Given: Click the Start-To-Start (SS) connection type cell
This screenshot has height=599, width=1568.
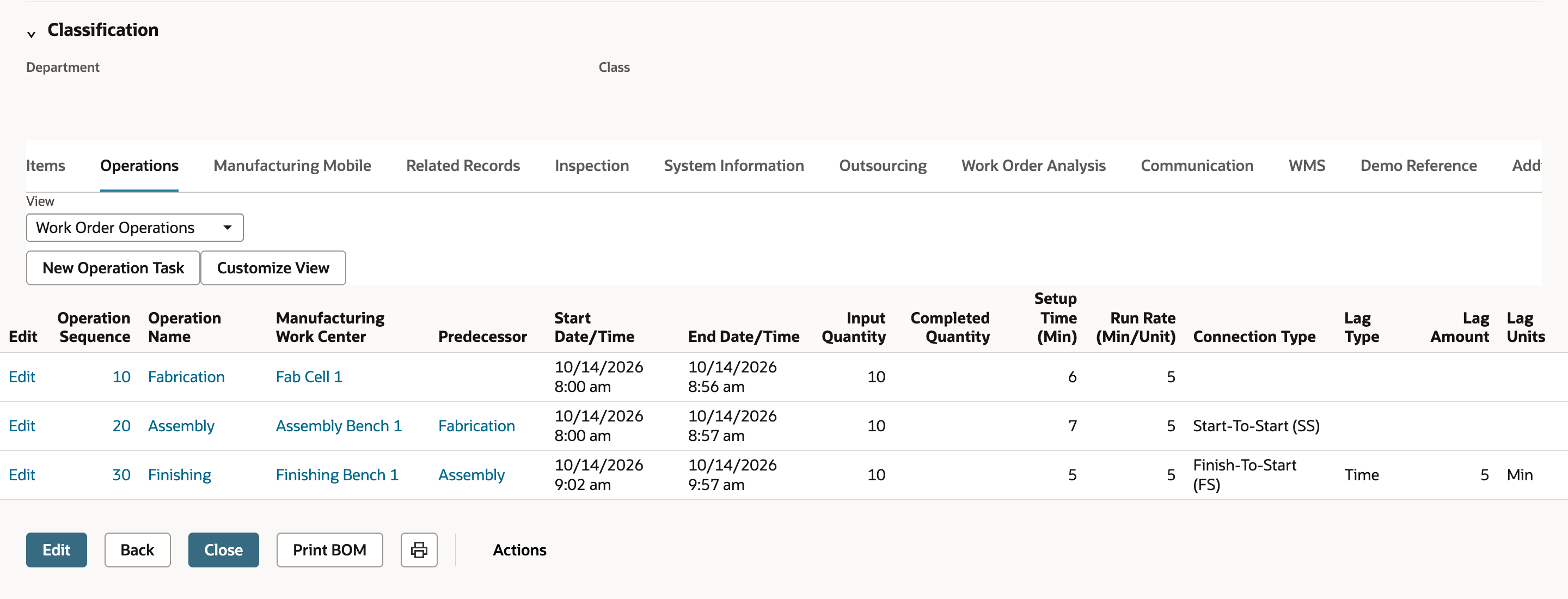Looking at the screenshot, I should point(1257,425).
